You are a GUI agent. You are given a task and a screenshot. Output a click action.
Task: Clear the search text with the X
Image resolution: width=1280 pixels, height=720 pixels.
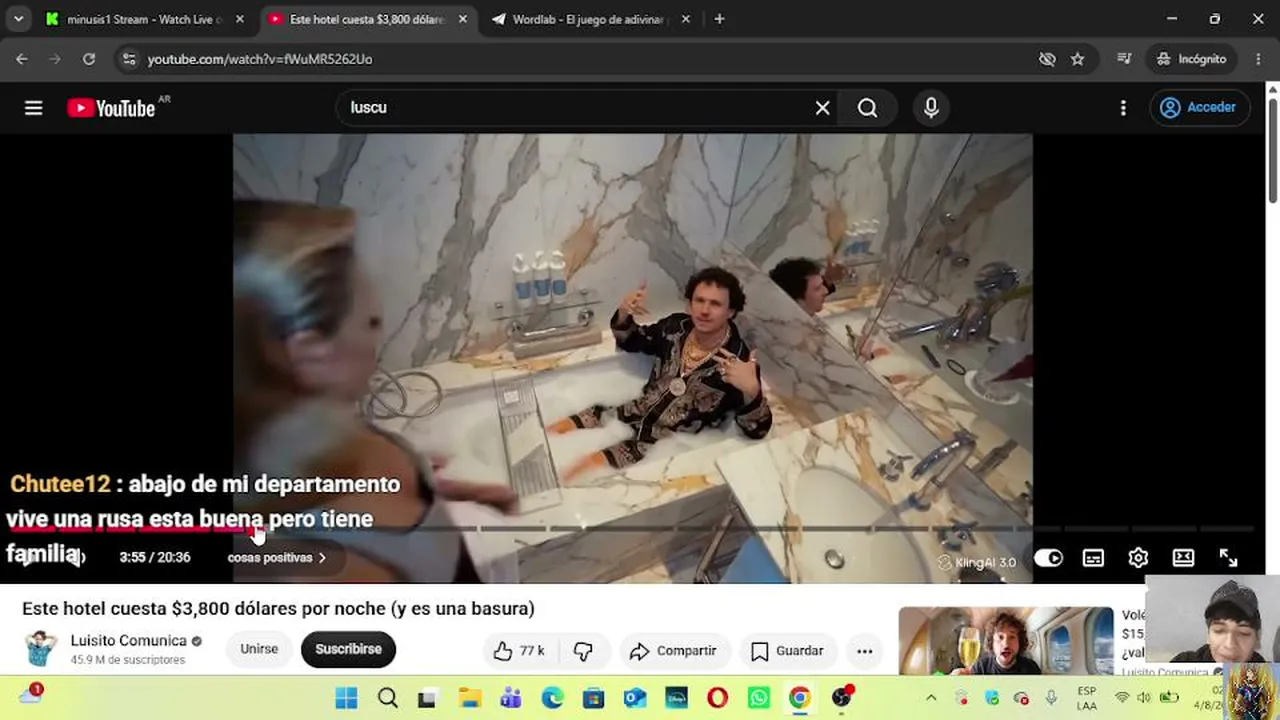pos(822,108)
